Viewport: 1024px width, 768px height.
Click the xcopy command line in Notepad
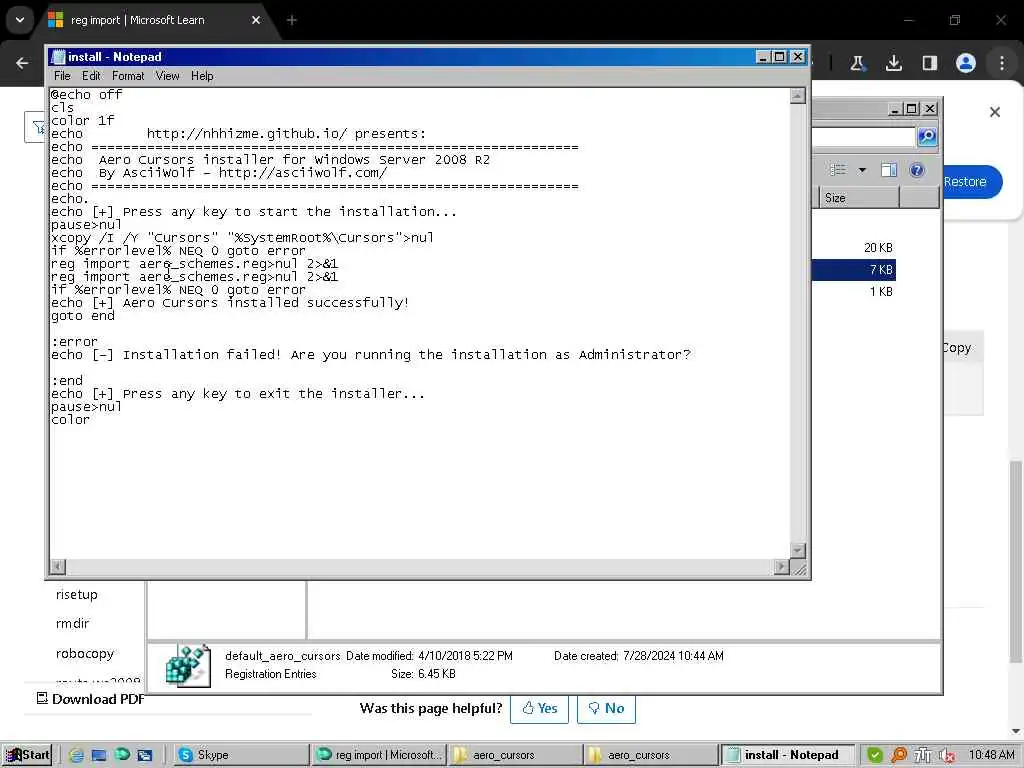[242, 238]
